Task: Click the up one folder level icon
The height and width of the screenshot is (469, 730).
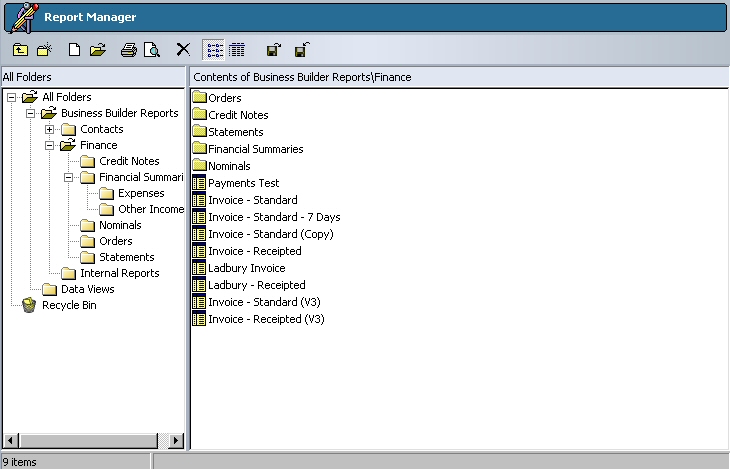Action: point(20,49)
